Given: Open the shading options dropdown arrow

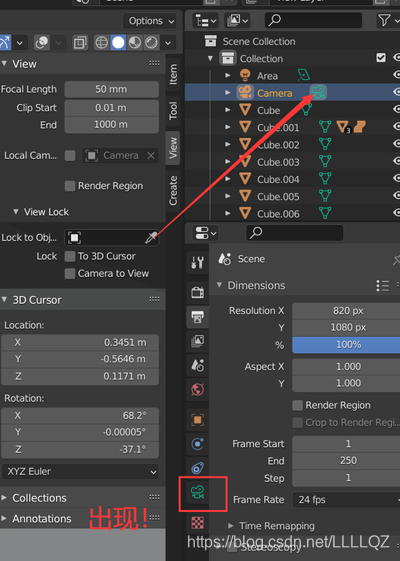Looking at the screenshot, I should (x=168, y=43).
